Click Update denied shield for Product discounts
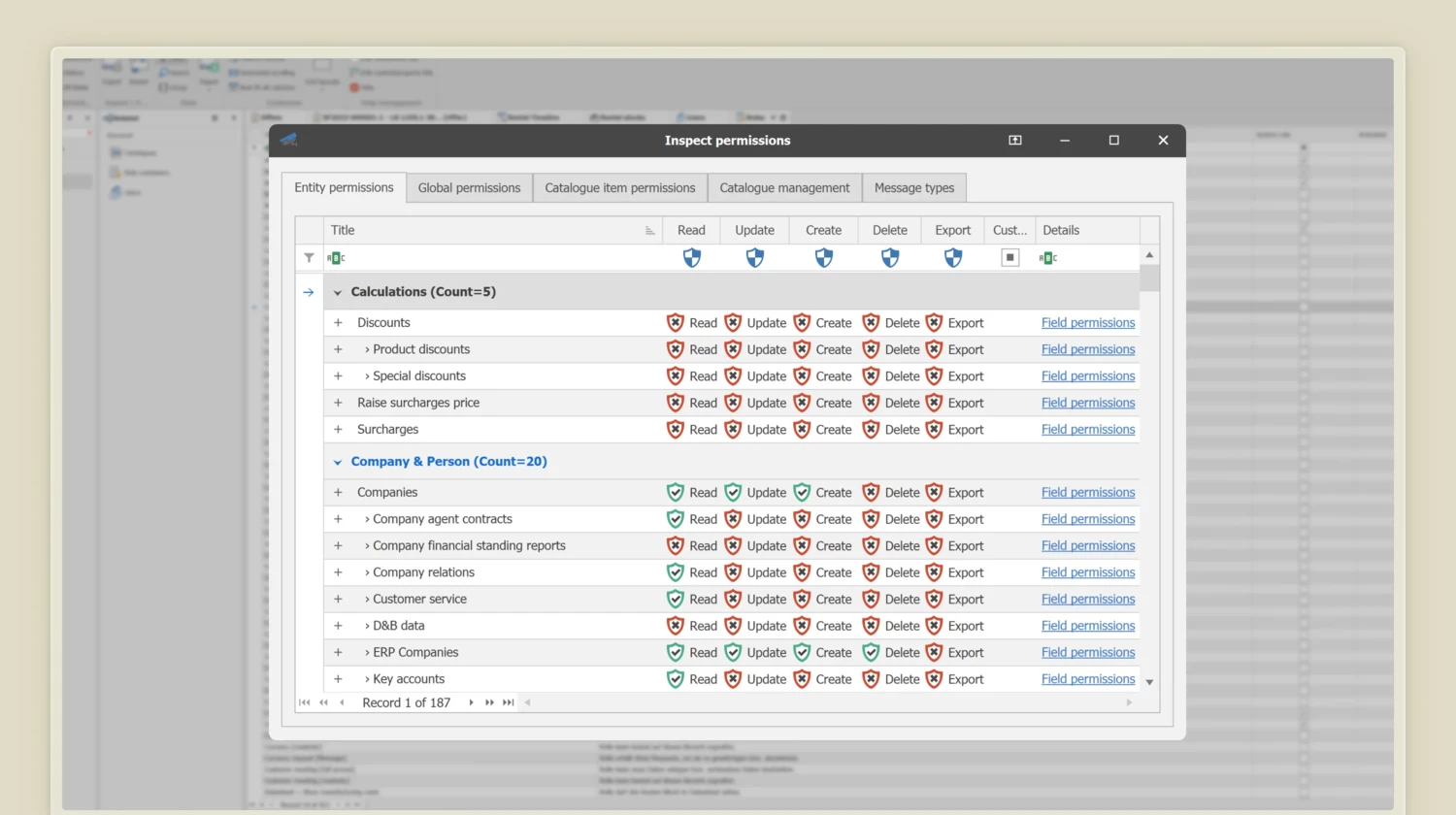 [x=733, y=349]
